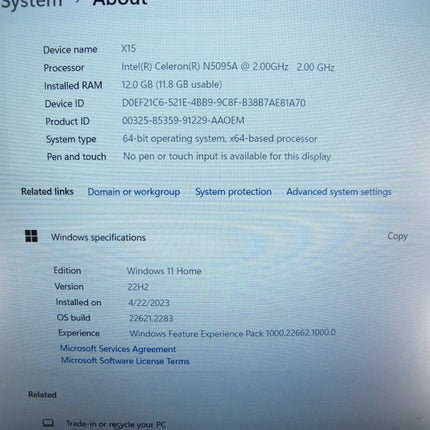Click the Experience label
The width and height of the screenshot is (430, 430).
coord(79,333)
